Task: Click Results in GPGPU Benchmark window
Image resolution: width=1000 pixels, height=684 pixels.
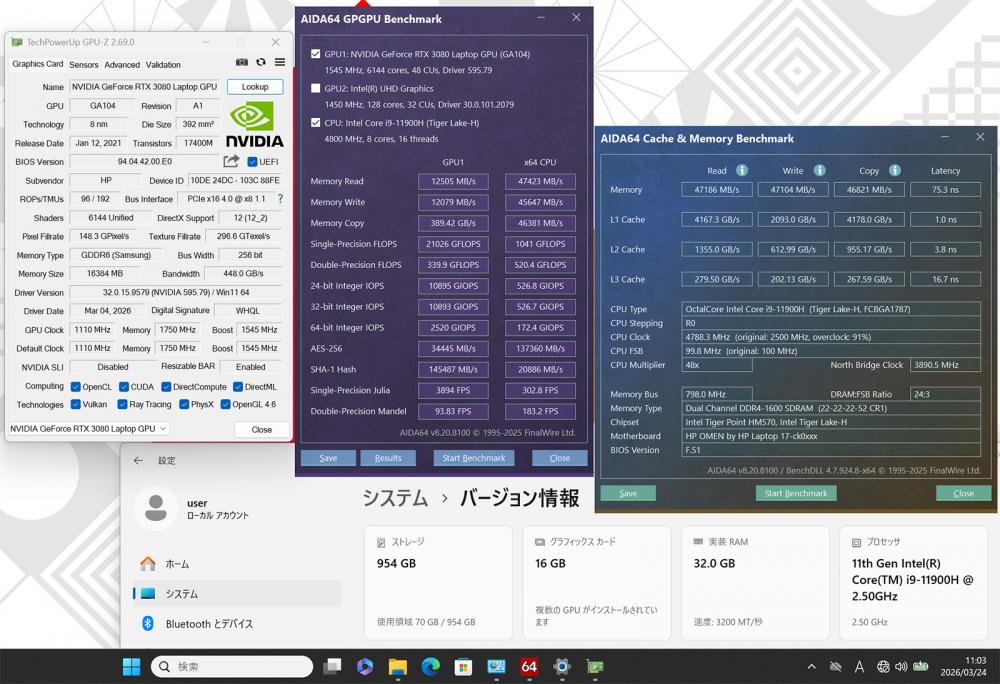Action: pyautogui.click(x=388, y=458)
